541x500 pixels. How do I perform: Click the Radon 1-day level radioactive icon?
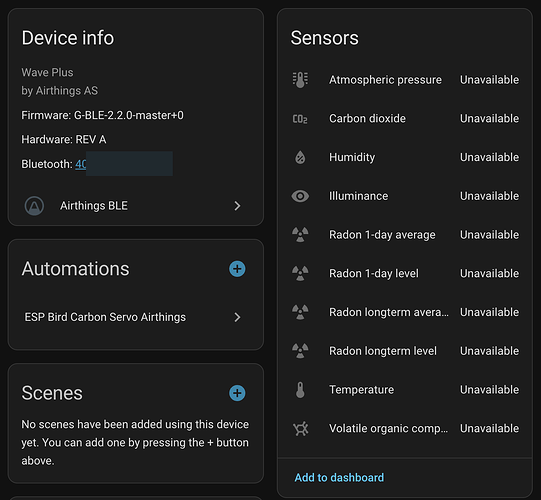pyautogui.click(x=300, y=273)
